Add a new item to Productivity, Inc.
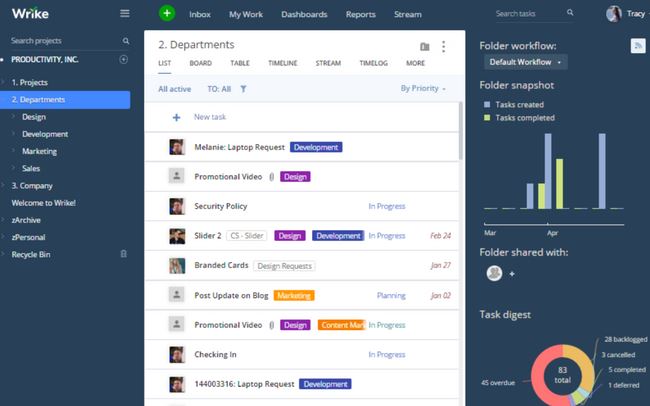650x406 pixels. (124, 59)
